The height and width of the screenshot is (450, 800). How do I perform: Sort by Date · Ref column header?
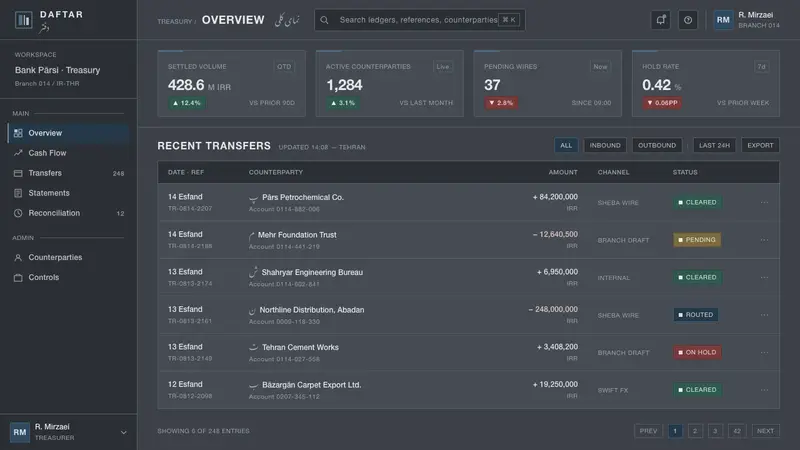[186, 172]
